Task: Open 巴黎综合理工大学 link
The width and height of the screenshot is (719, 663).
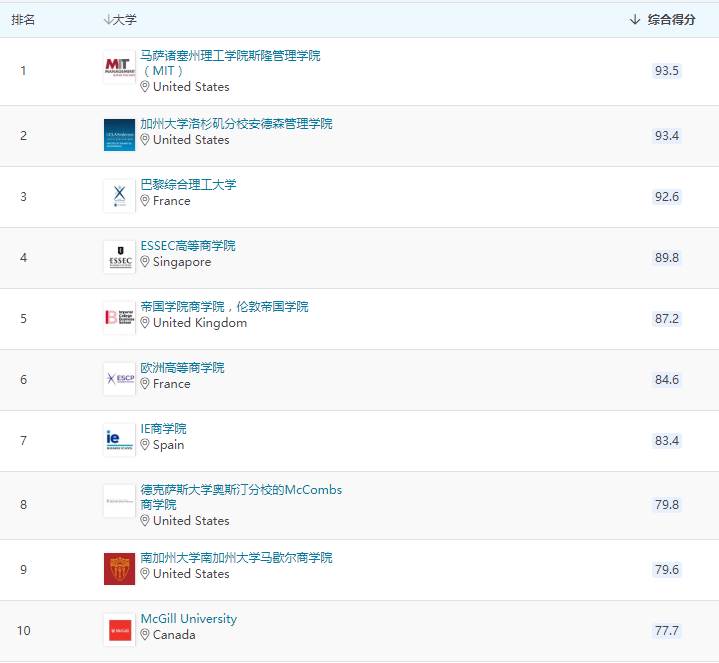Action: tap(188, 185)
